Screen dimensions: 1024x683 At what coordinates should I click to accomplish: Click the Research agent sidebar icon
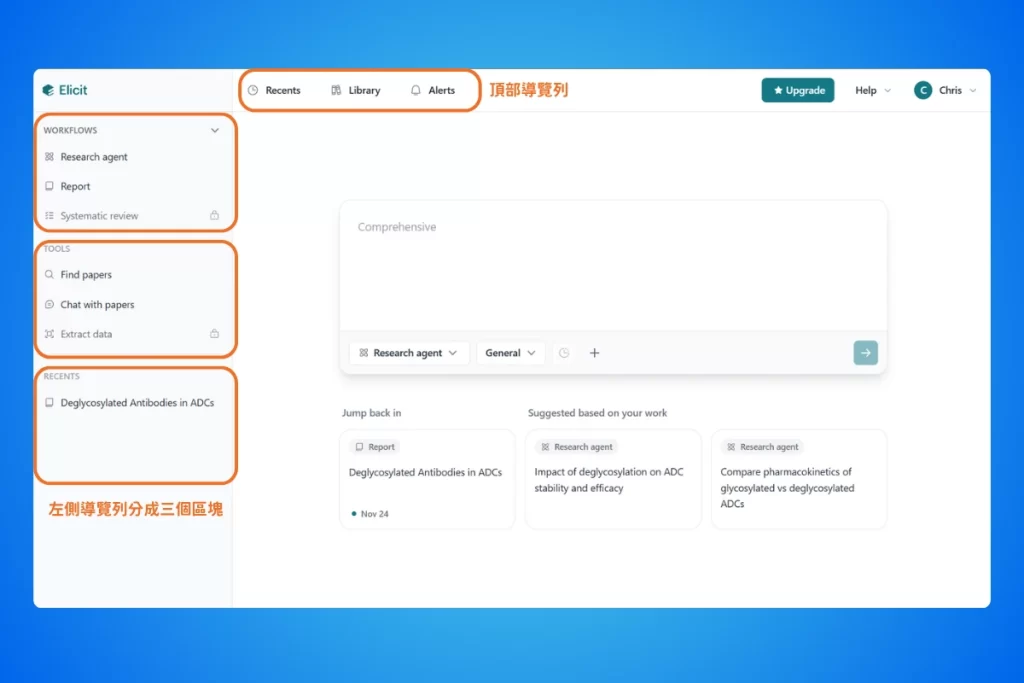click(50, 157)
